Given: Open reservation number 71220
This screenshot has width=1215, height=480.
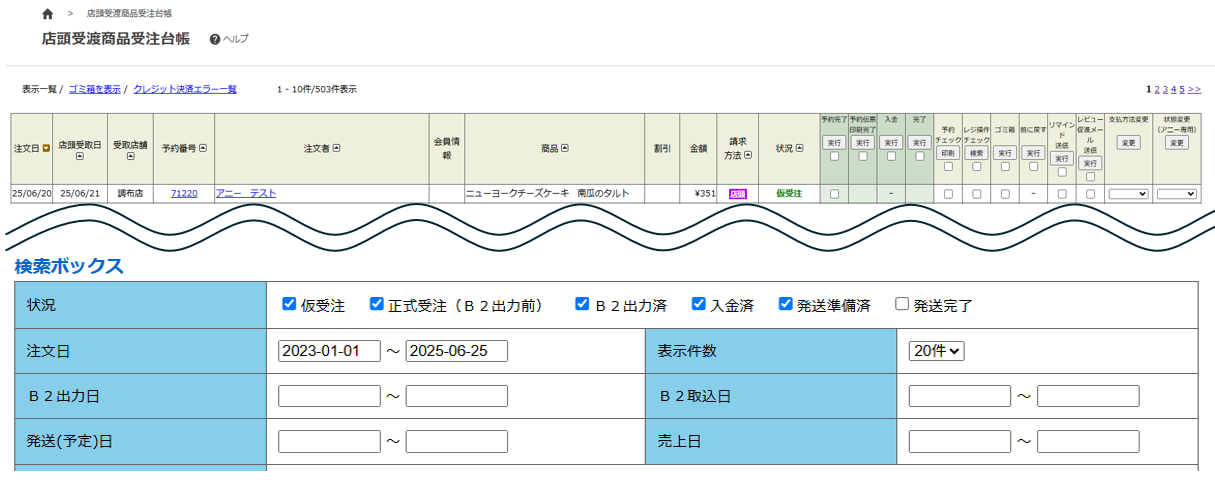Looking at the screenshot, I should [184, 194].
